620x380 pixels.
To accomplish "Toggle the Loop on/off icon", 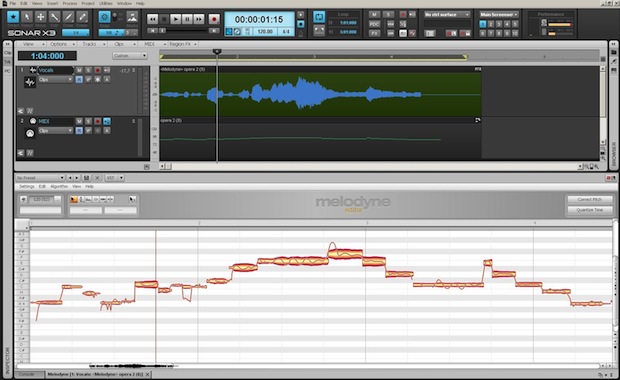I will click(319, 17).
